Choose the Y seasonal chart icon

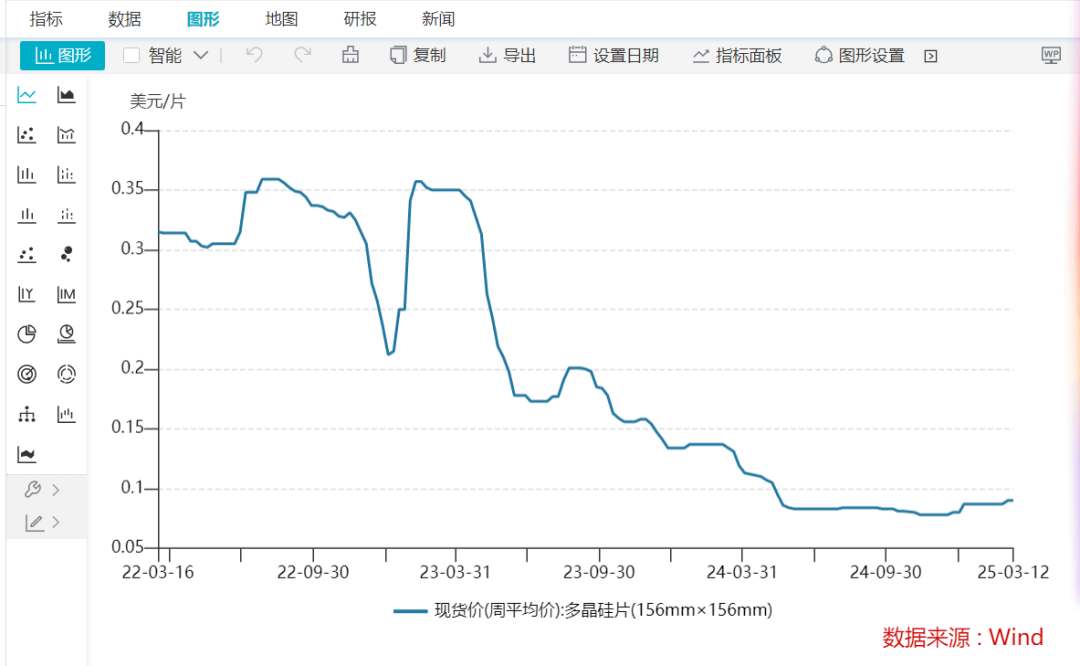27,295
